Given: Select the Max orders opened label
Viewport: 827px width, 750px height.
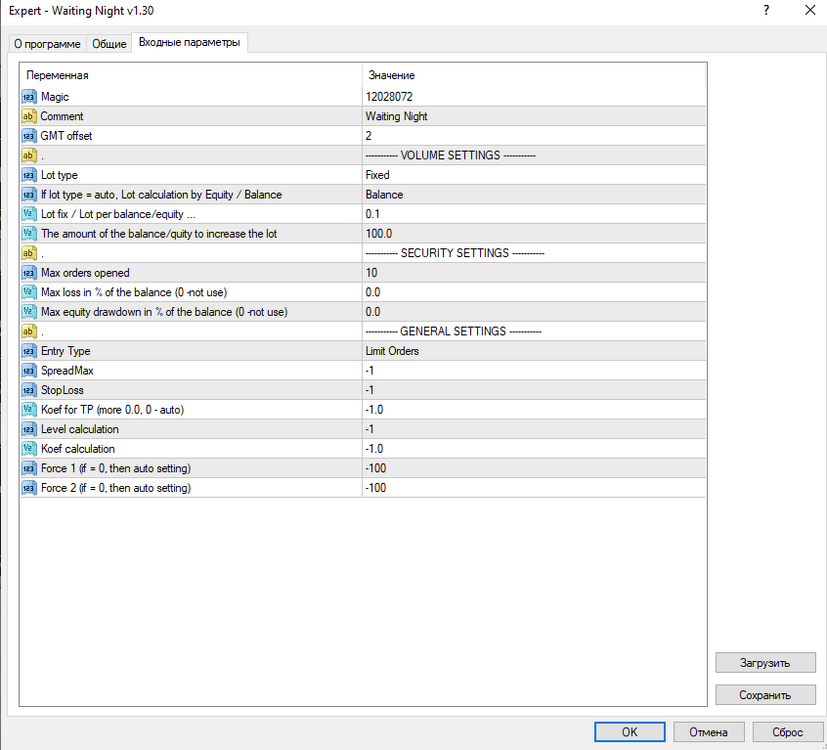Looking at the screenshot, I should tap(85, 273).
